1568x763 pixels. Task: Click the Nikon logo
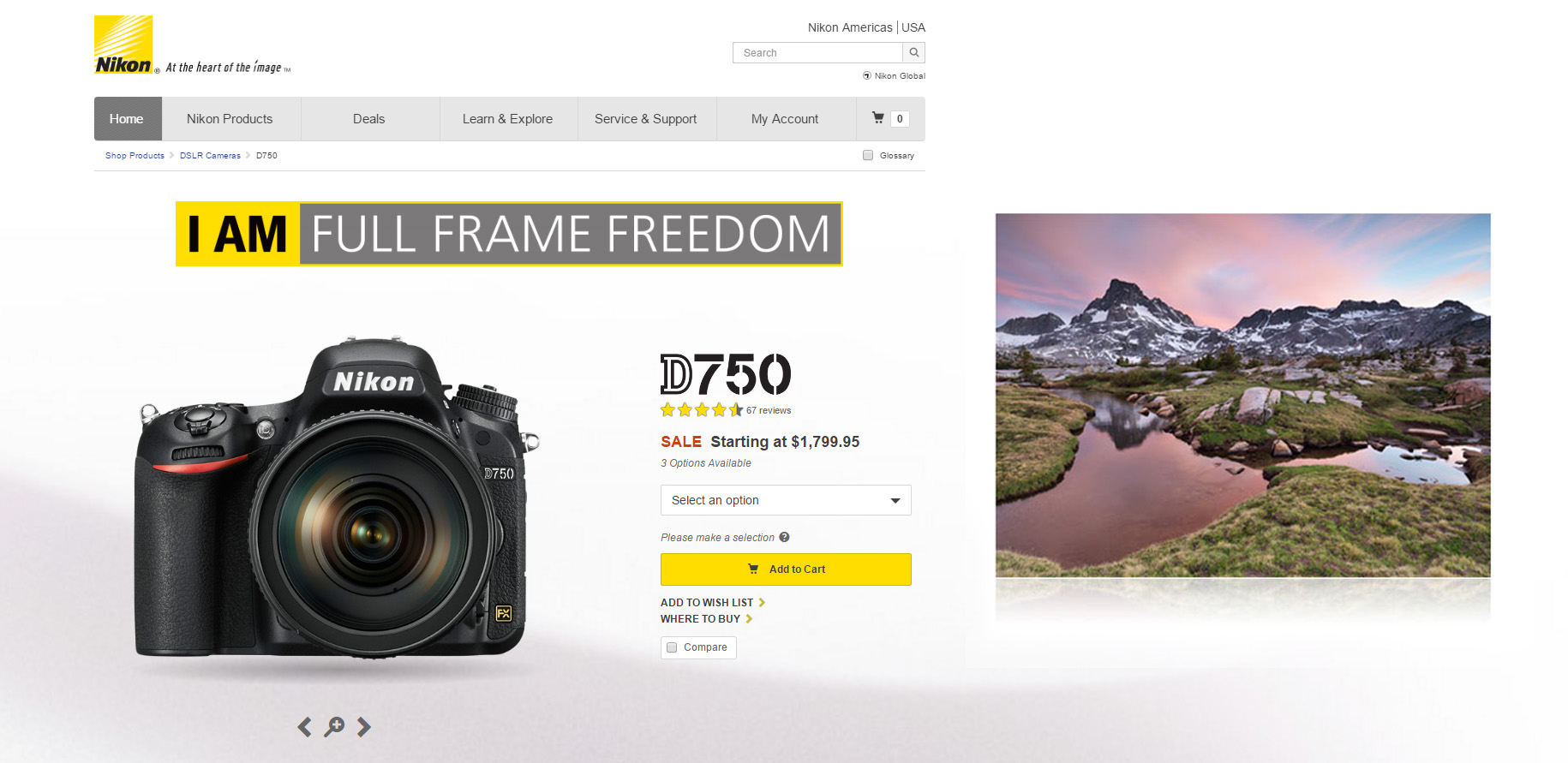[x=123, y=45]
